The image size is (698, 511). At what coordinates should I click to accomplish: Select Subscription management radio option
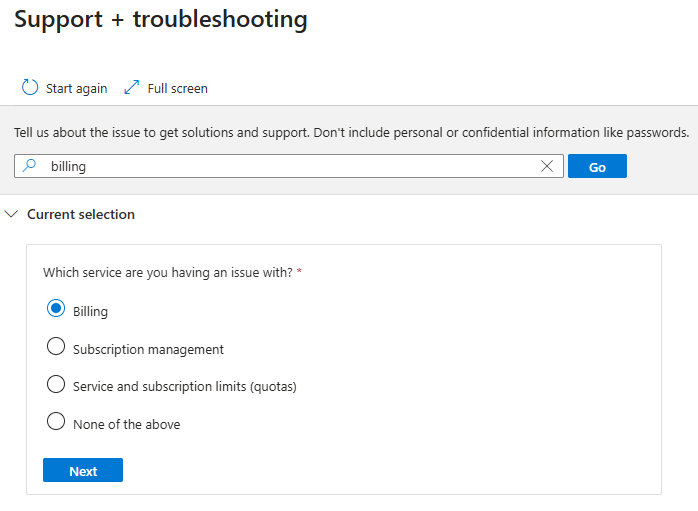coord(56,346)
